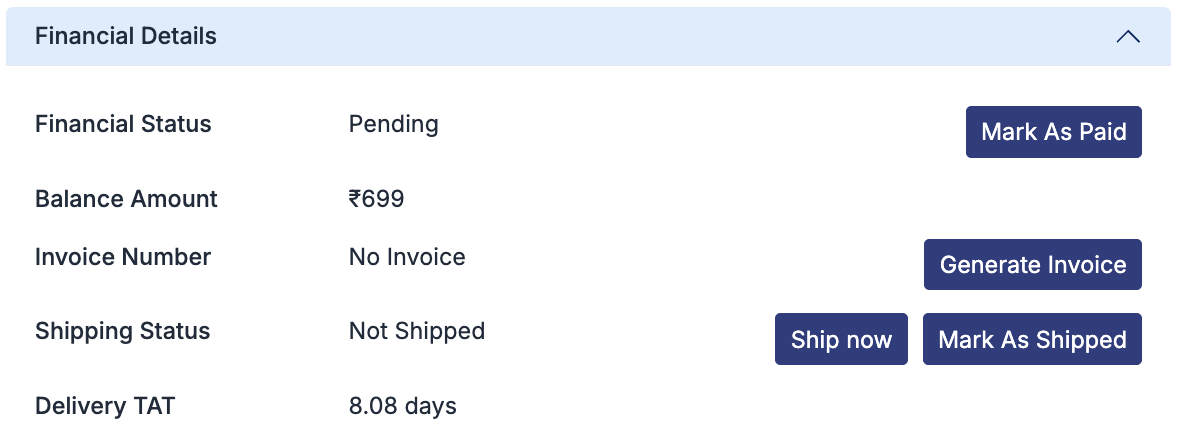Select the ₹699 balance value
The width and height of the screenshot is (1180, 446).
coord(377,199)
